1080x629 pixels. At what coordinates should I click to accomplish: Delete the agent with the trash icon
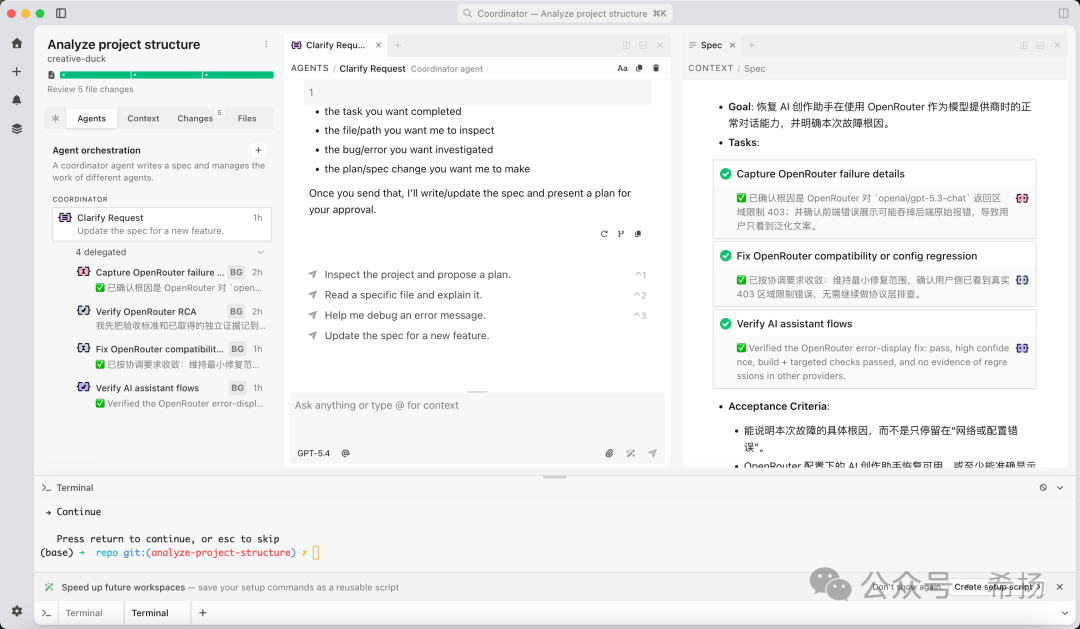pyautogui.click(x=656, y=68)
